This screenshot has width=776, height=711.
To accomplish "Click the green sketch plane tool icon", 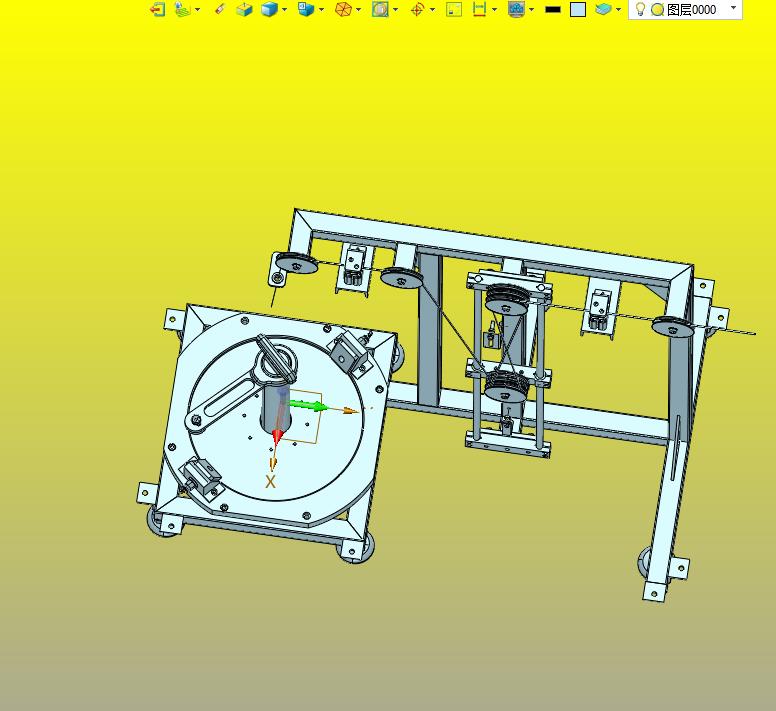I will pos(183,9).
